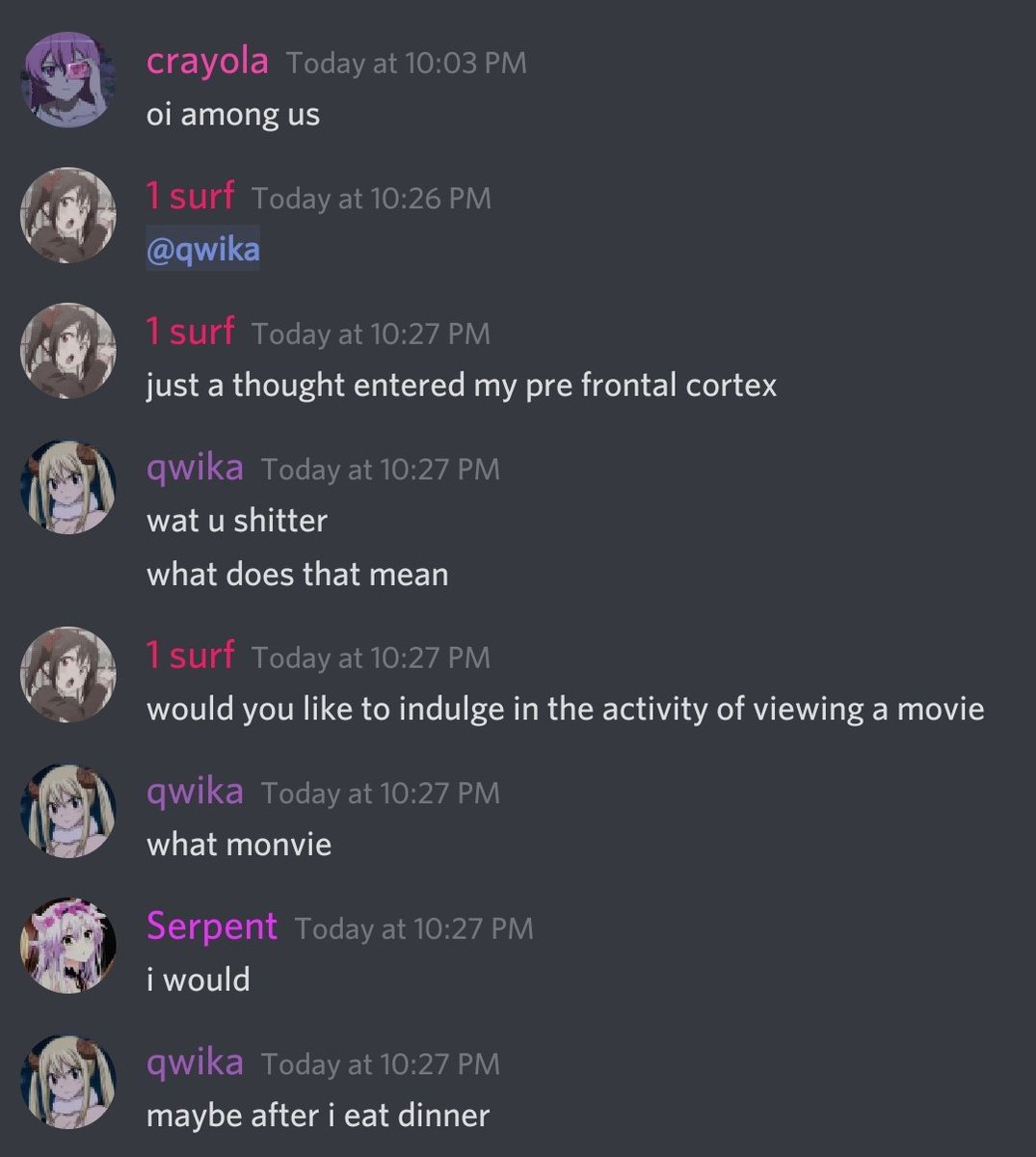The height and width of the screenshot is (1157, 1036).
Task: Select the message 'what does that mean'
Action: coord(298,575)
